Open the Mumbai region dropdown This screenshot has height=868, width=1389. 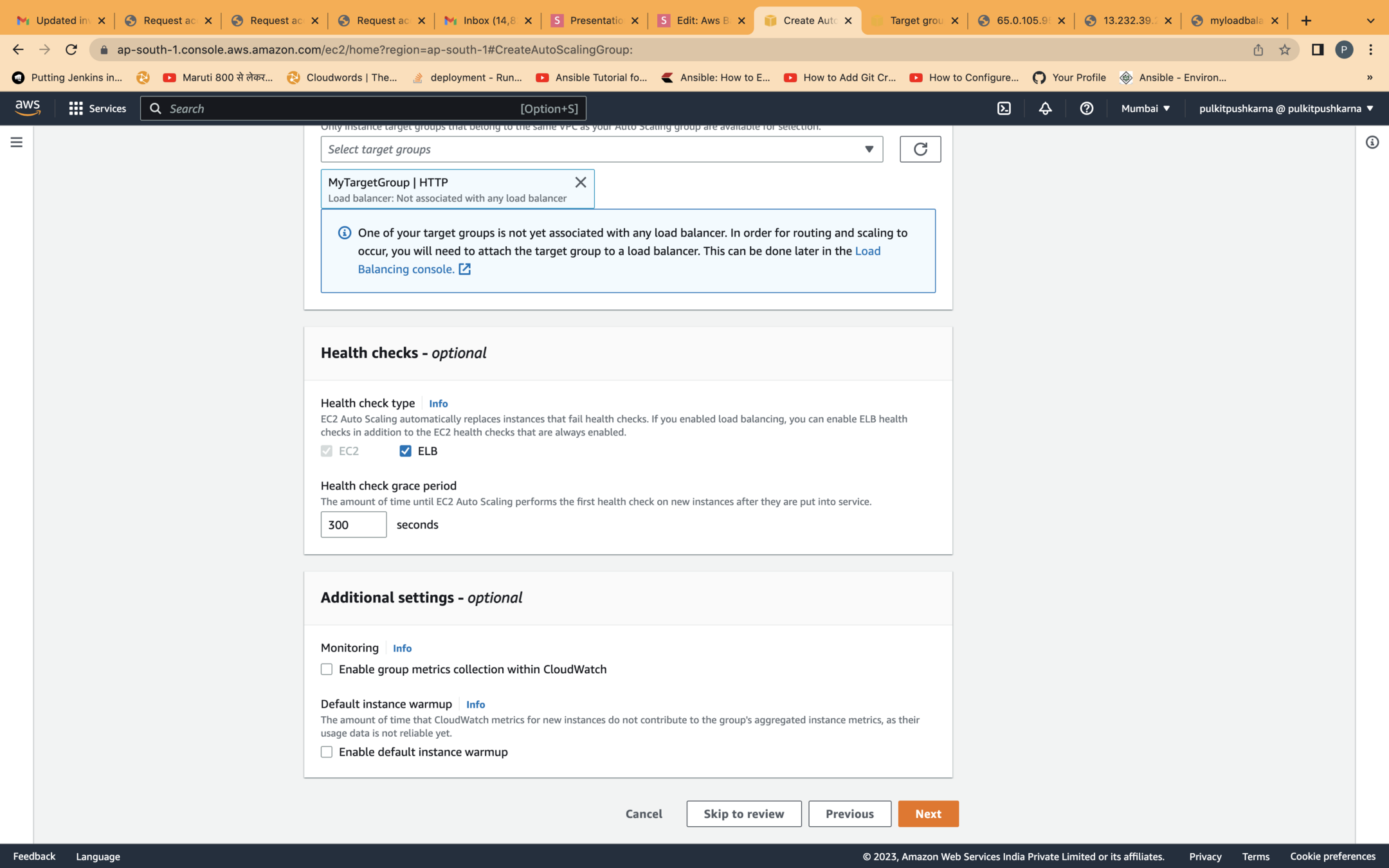point(1145,108)
